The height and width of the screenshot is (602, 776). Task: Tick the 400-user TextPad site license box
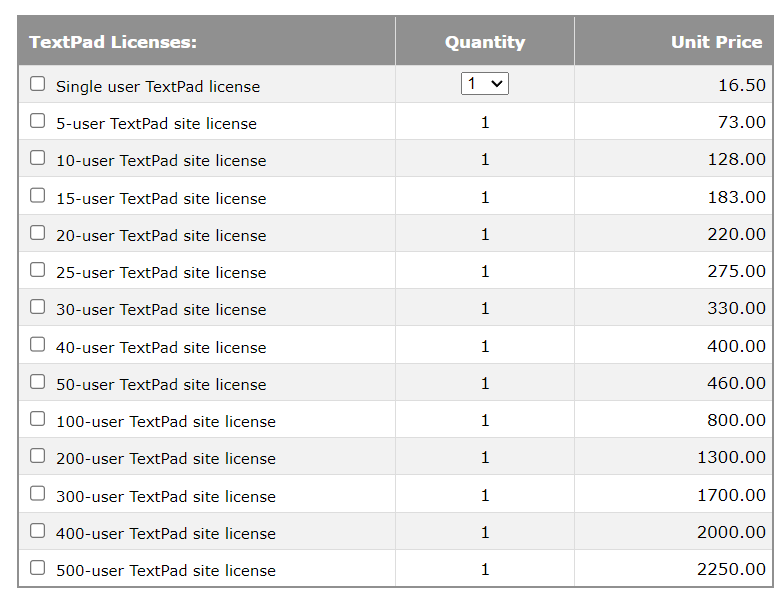38,531
